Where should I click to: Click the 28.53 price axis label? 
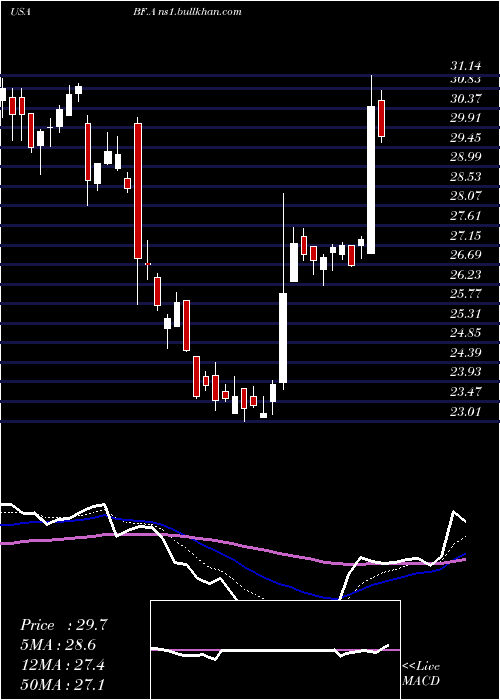(x=466, y=176)
